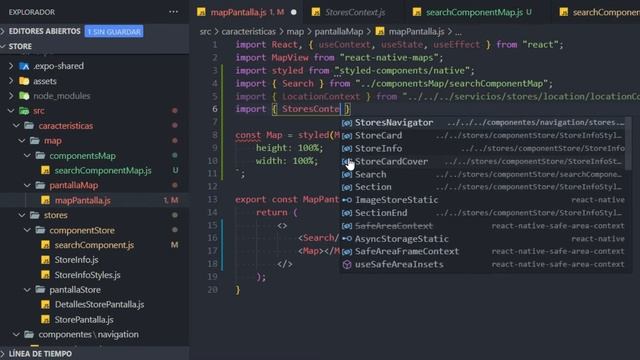Choose StoreInfo from autocomplete list
640x360 pixels.
tap(483, 149)
